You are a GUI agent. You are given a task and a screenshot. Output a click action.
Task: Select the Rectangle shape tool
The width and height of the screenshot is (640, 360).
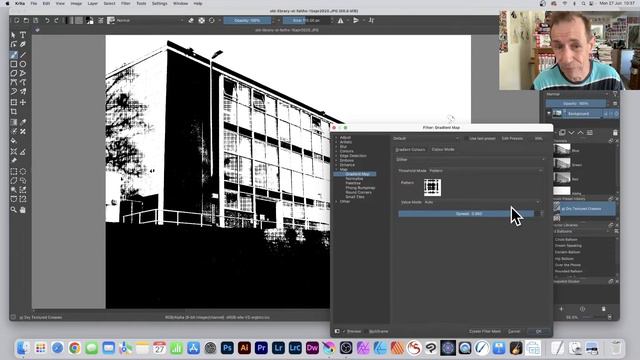coord(14,64)
